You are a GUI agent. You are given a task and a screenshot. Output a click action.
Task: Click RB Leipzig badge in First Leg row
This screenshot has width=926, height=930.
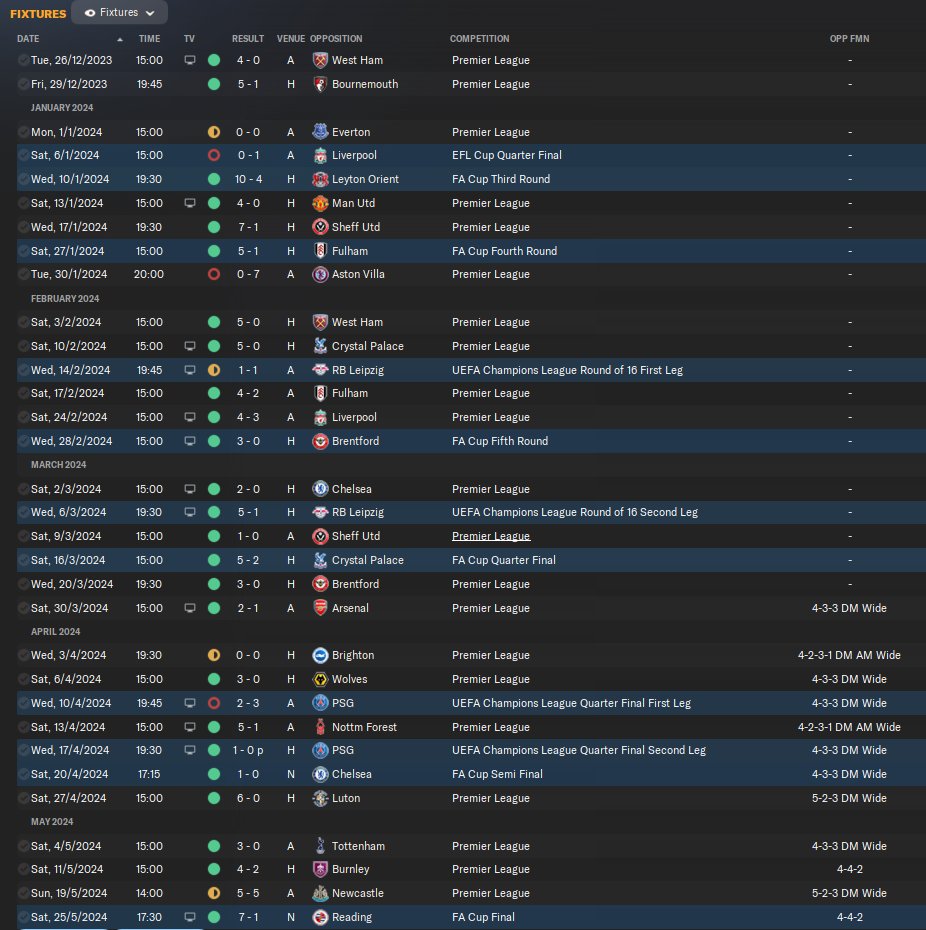click(320, 370)
